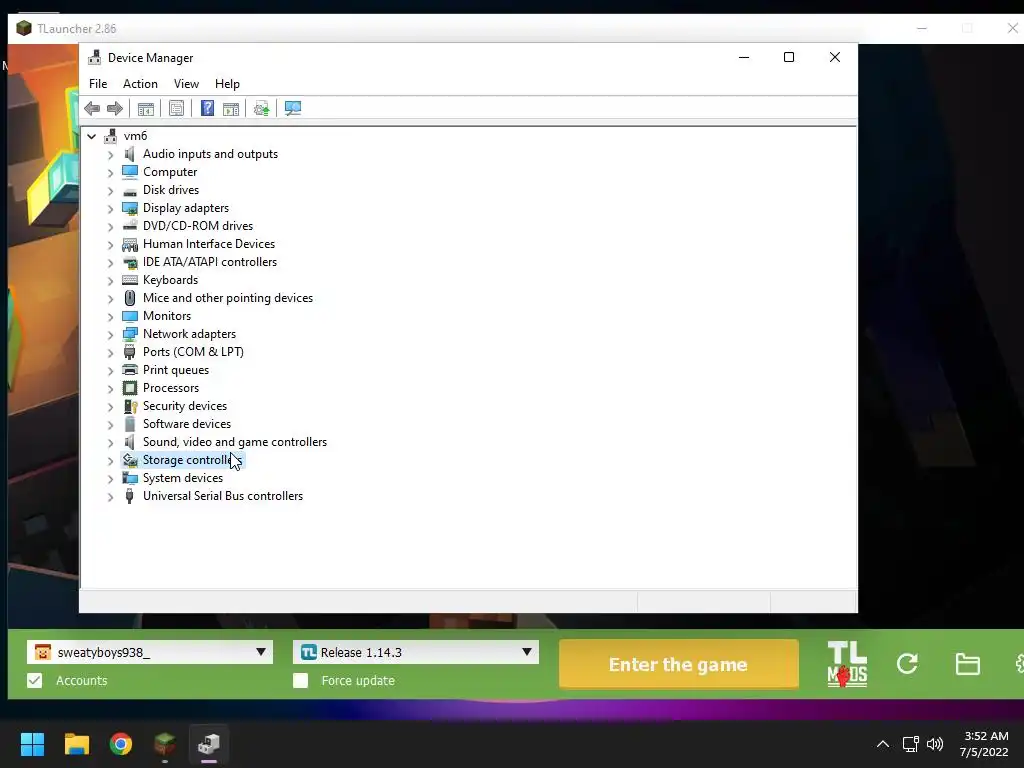The height and width of the screenshot is (768, 1024).
Task: Expand the Monitors category
Action: pos(110,317)
